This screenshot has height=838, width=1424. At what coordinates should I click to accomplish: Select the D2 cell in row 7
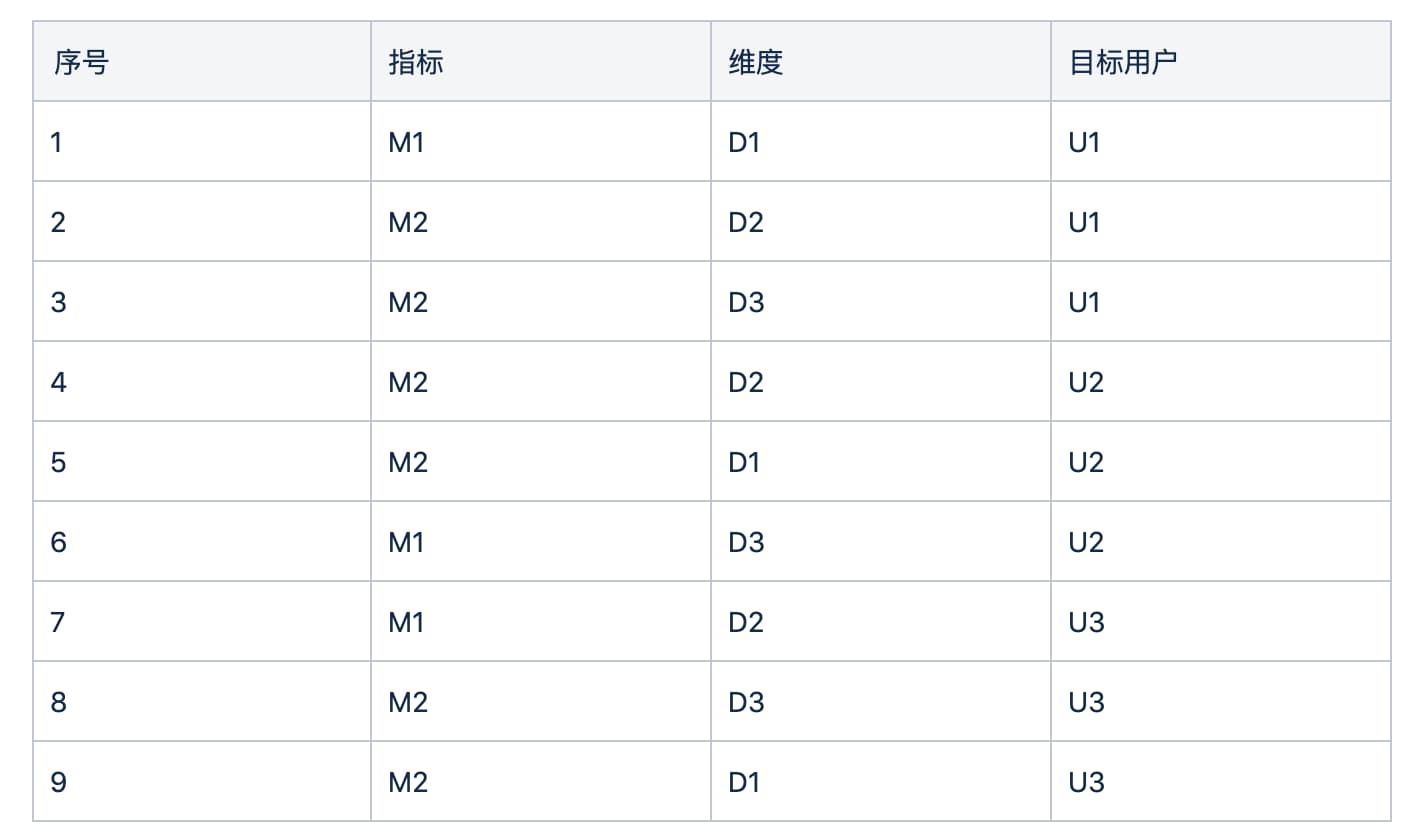pyautogui.click(x=746, y=622)
